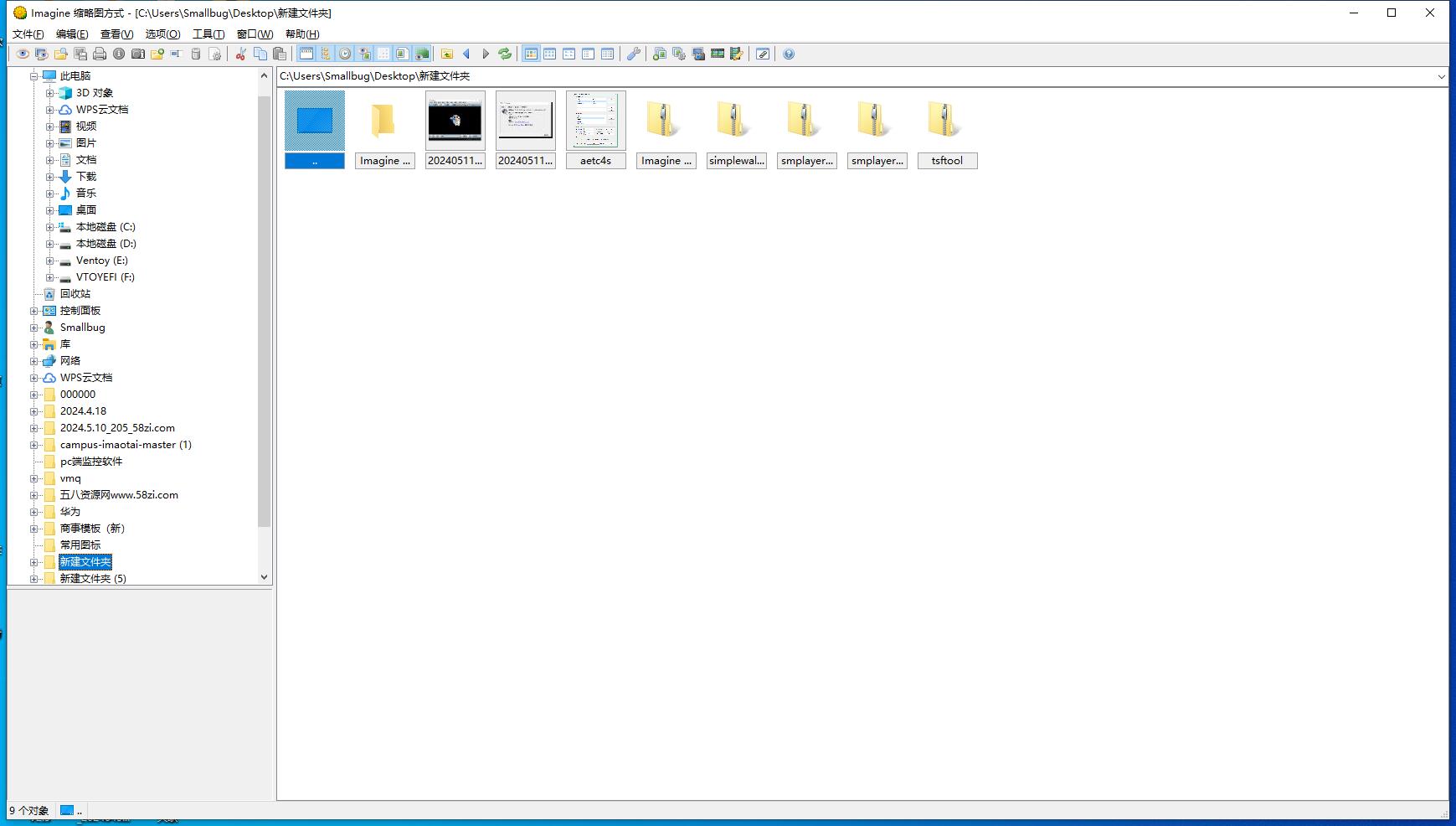The image size is (1456, 826).
Task: Select 回收站 in the folder tree
Action: pos(75,294)
